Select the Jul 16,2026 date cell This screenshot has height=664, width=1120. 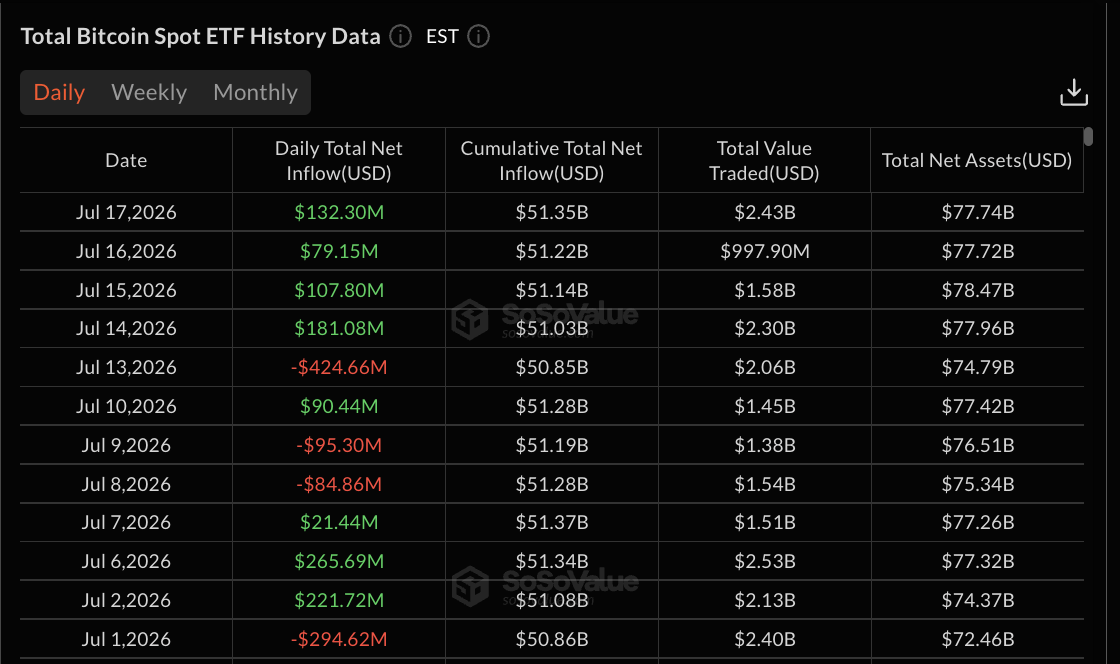126,251
